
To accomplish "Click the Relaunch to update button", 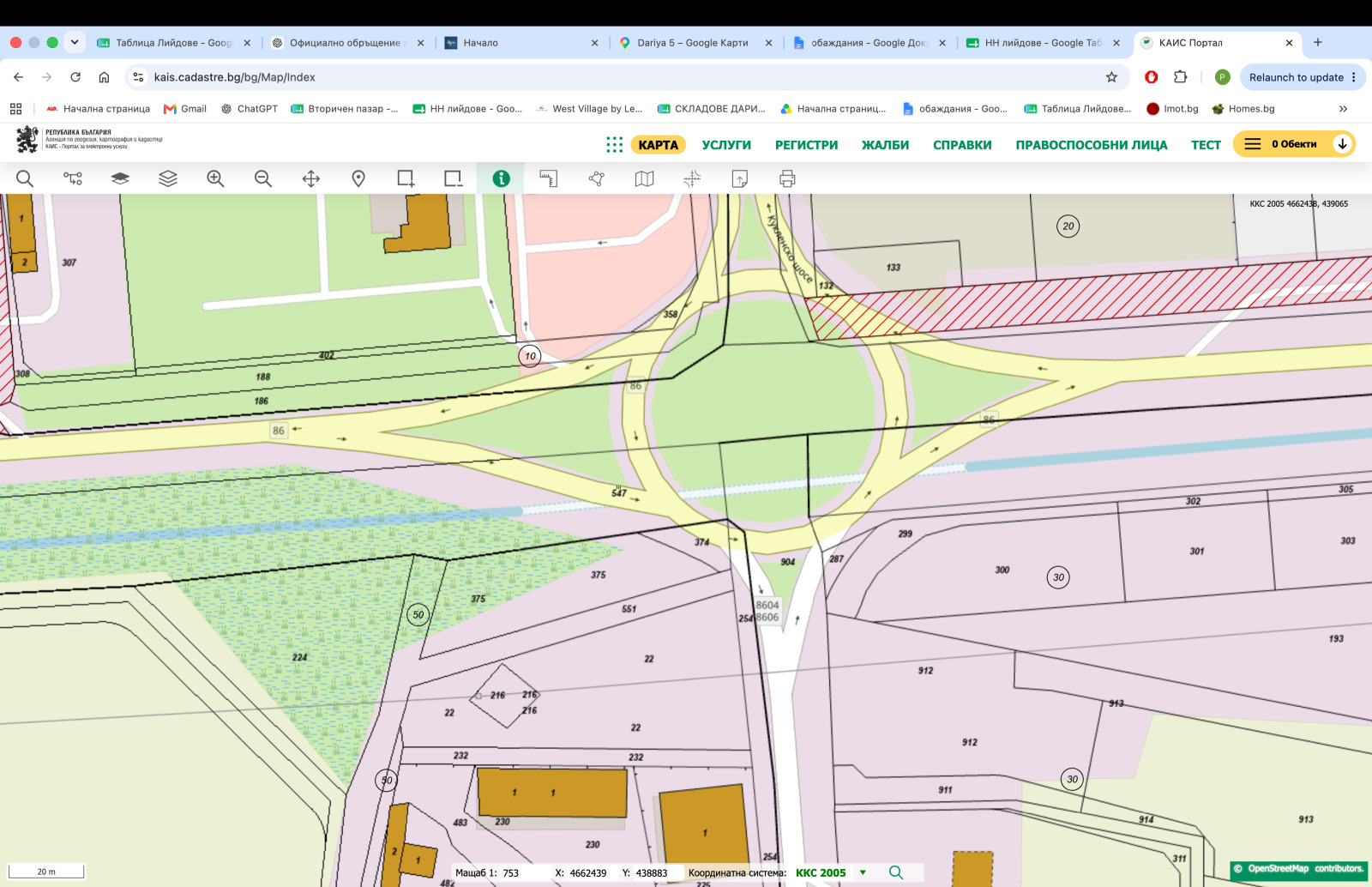I will pos(1303,77).
